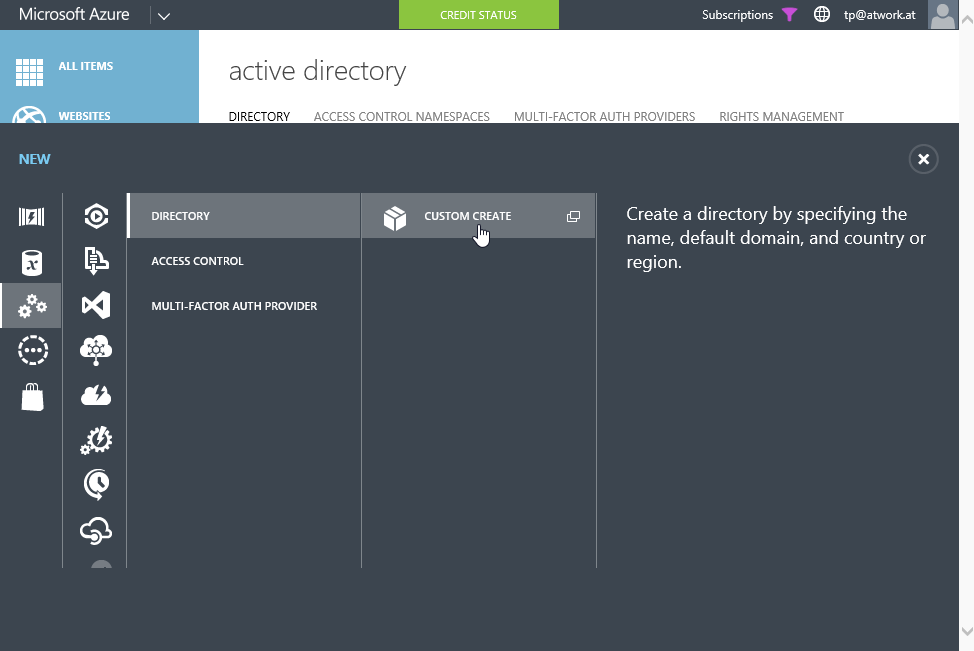This screenshot has width=974, height=651.
Task: Open the Subscriptions link
Action: (737, 14)
